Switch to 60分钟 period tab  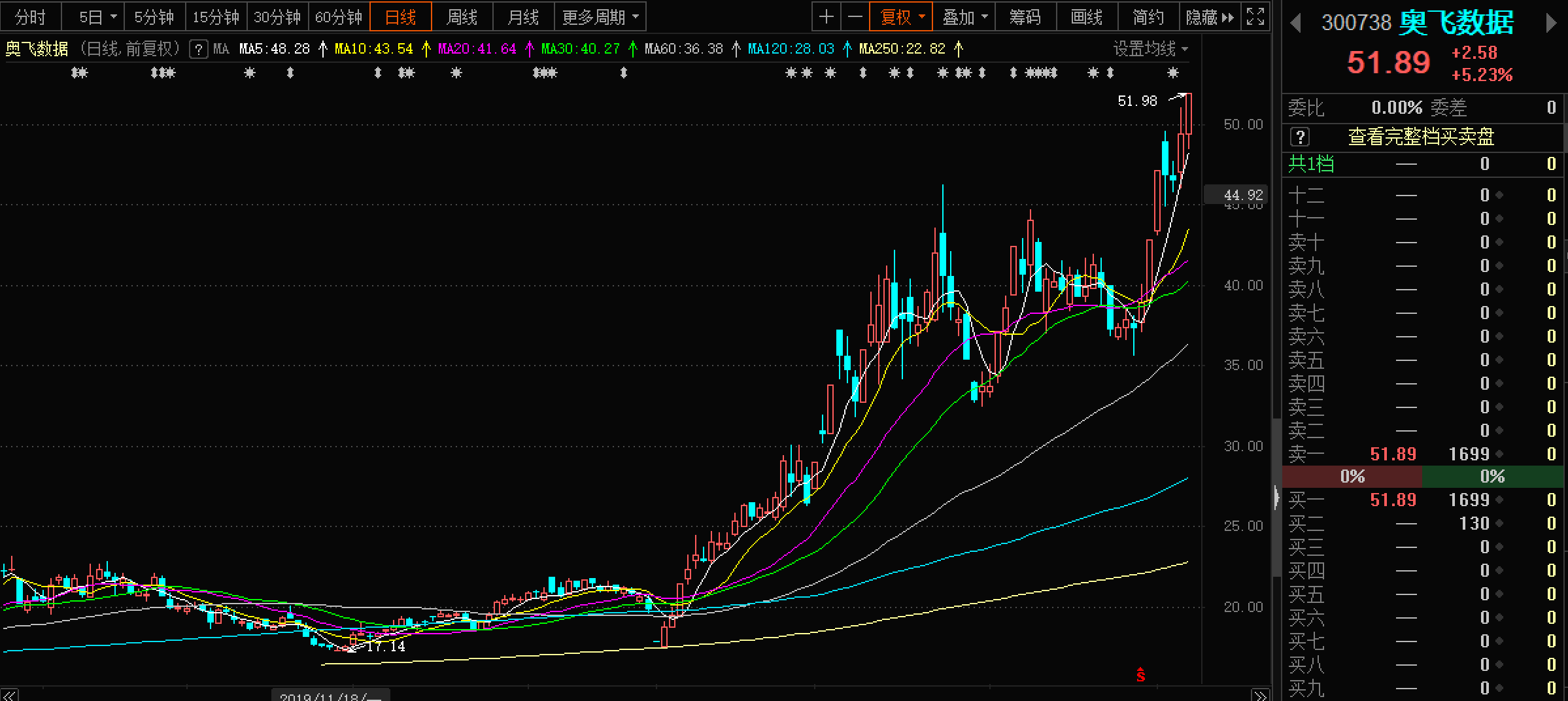click(339, 16)
